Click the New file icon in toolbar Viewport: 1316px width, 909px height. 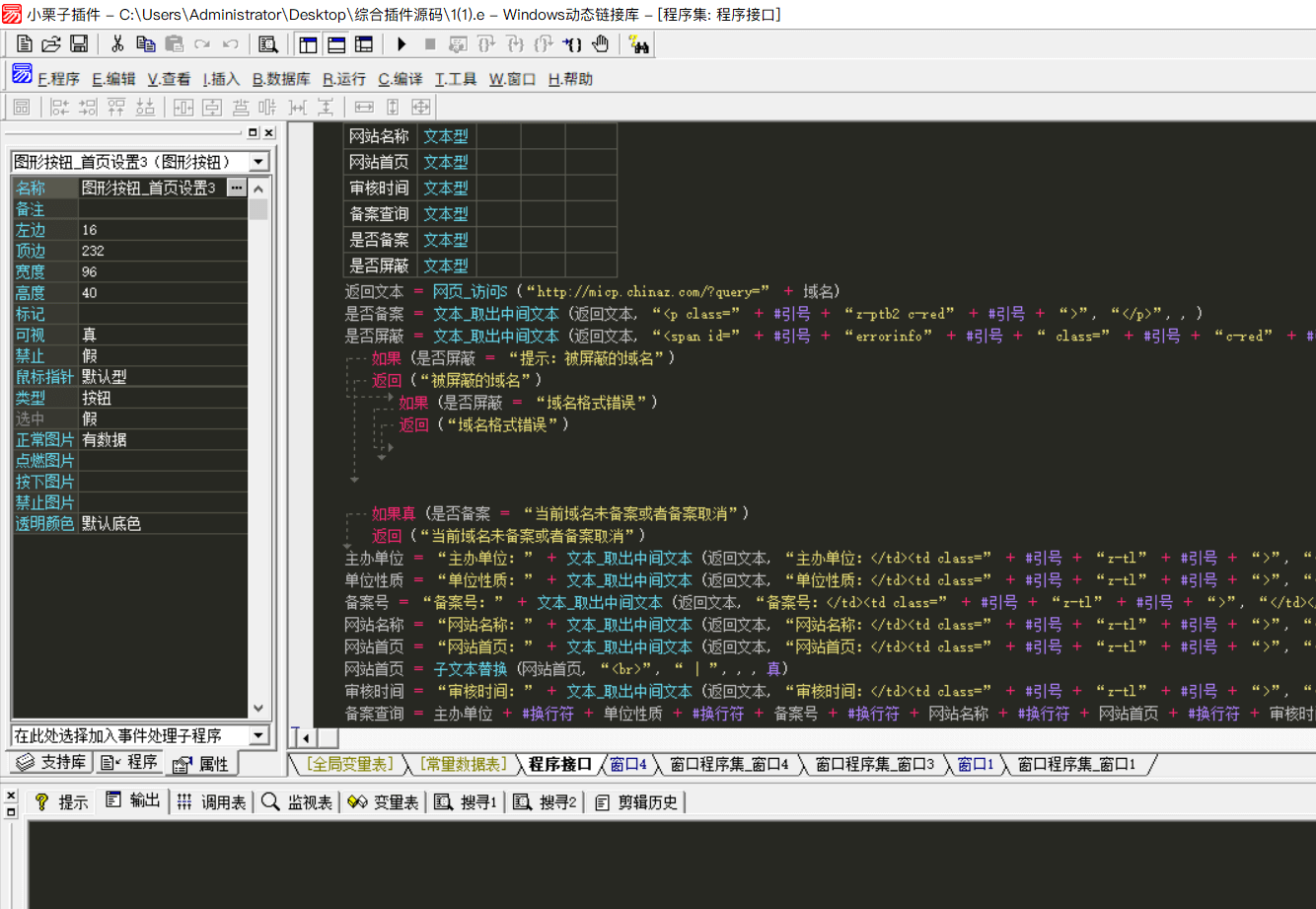[x=25, y=44]
